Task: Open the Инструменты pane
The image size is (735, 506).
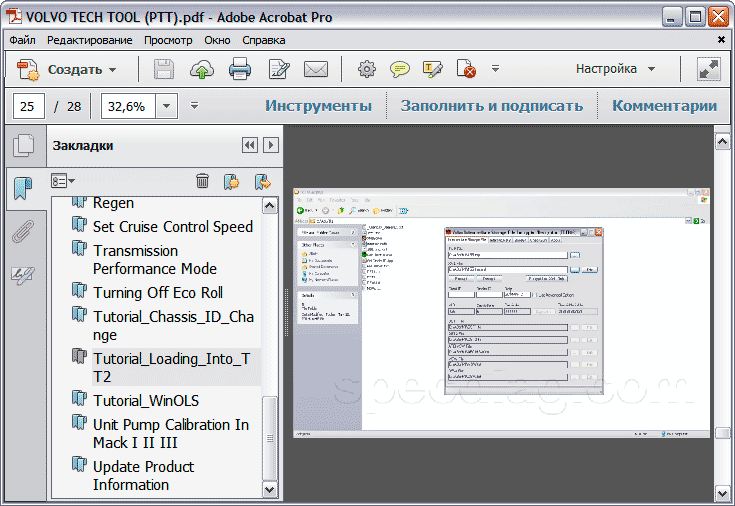Action: (318, 106)
